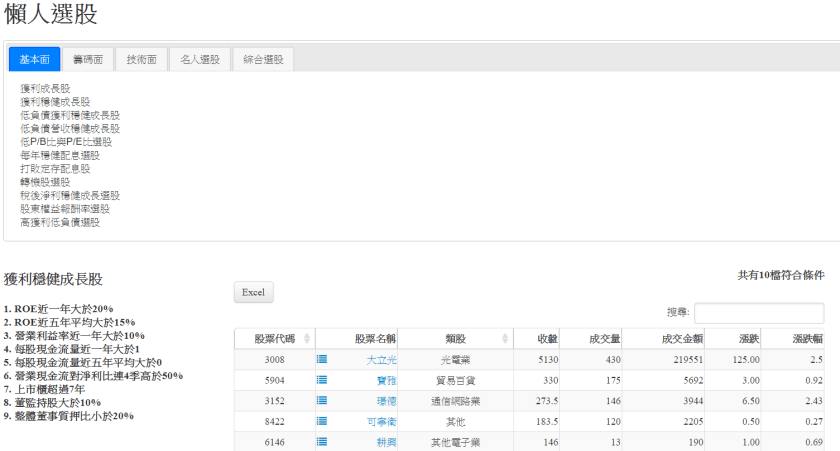This screenshot has width=840, height=451.
Task: Click the 成交金額 column header
Action: (x=663, y=339)
